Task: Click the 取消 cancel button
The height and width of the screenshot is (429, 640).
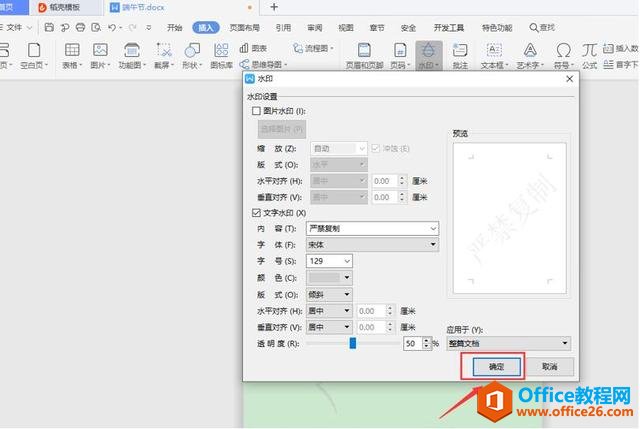Action: pyautogui.click(x=549, y=367)
